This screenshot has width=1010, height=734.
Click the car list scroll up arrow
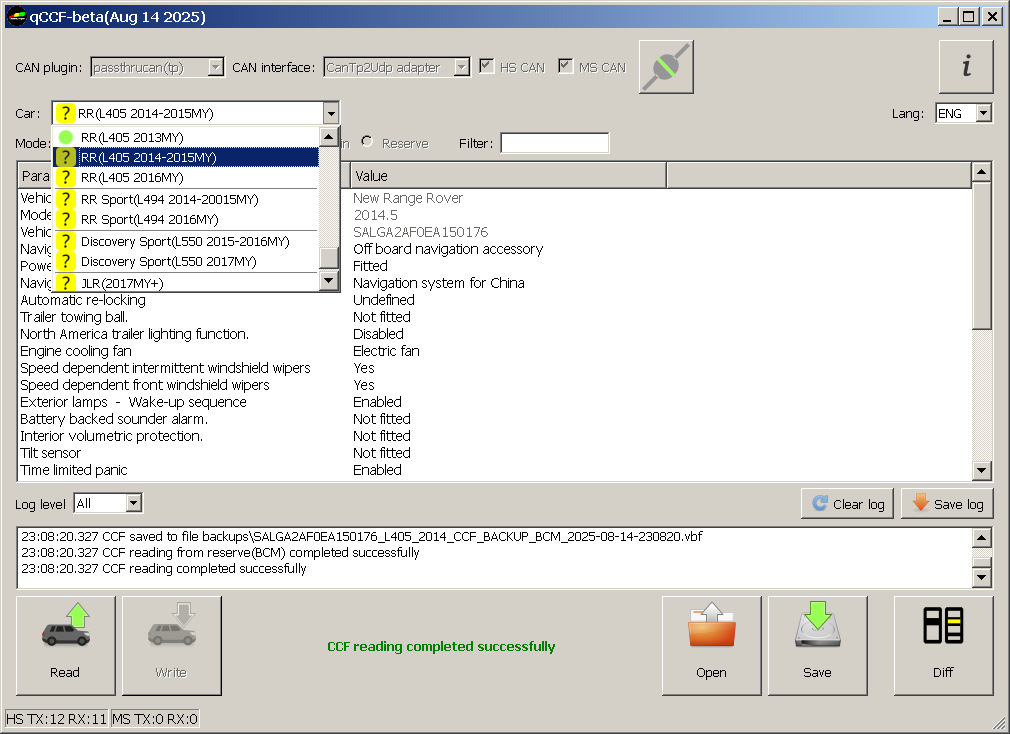[329, 136]
